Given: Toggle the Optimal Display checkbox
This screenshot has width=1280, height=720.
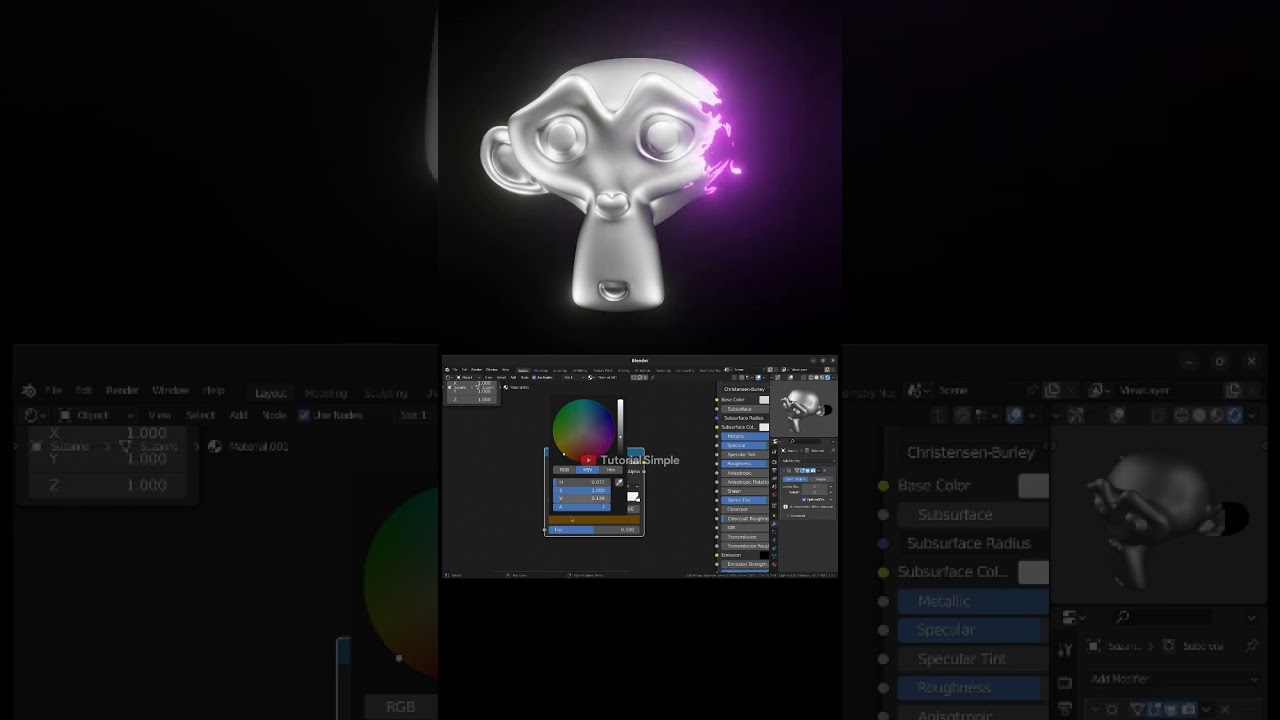Looking at the screenshot, I should [803, 499].
